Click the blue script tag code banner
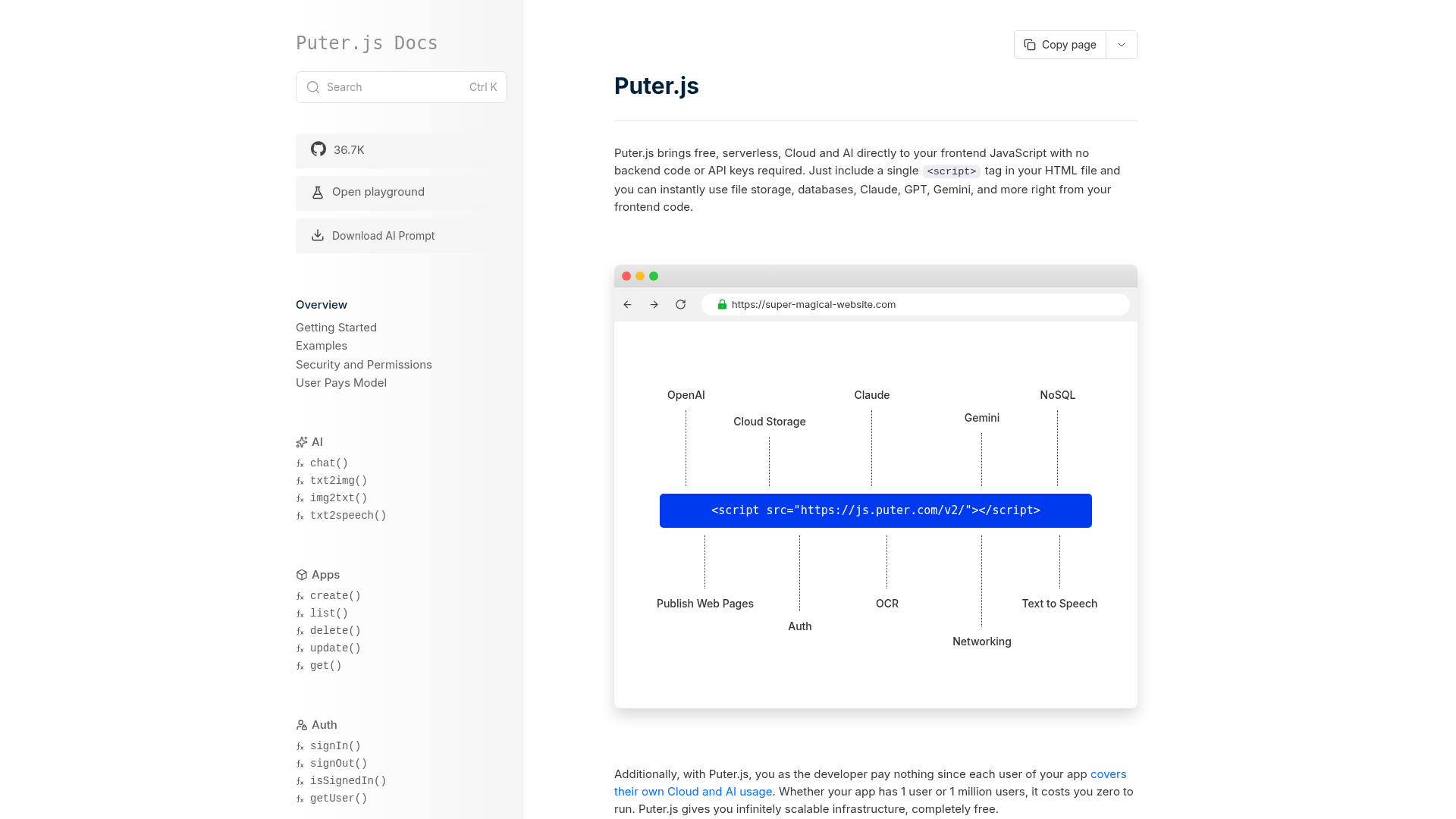 pyautogui.click(x=876, y=510)
